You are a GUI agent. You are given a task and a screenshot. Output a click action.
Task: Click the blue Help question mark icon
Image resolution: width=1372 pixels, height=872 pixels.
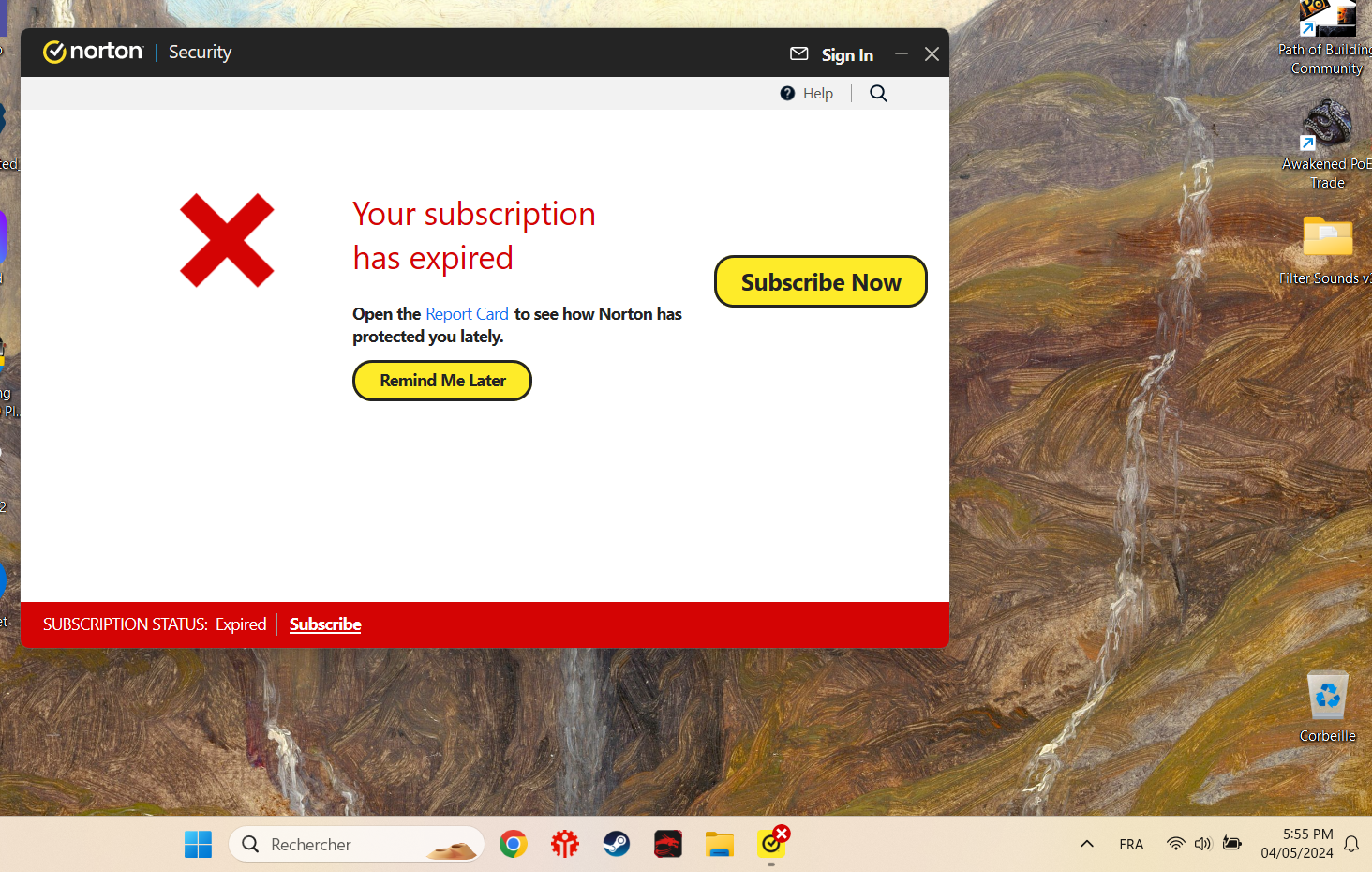coord(787,93)
